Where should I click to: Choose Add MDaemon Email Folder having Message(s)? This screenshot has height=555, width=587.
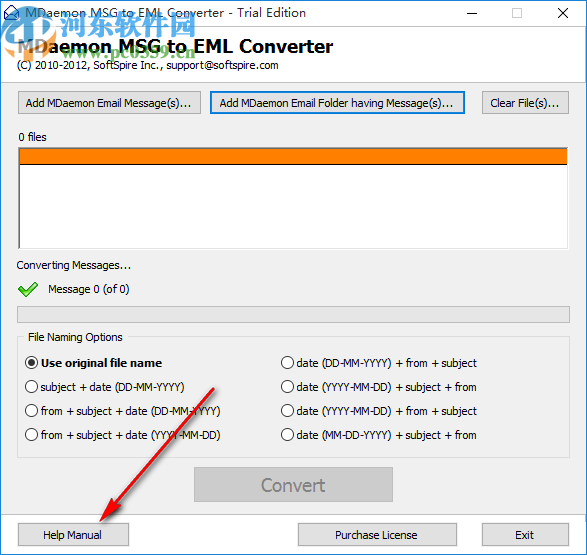click(337, 103)
